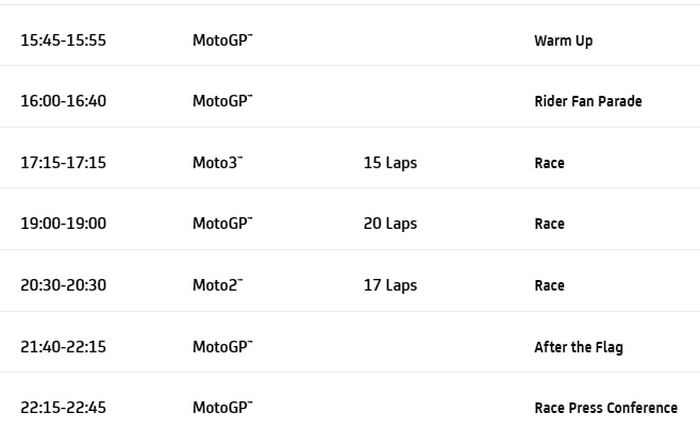Click the 22:15-22:45 time slot
Image resolution: width=700 pixels, height=445 pixels.
tap(63, 408)
